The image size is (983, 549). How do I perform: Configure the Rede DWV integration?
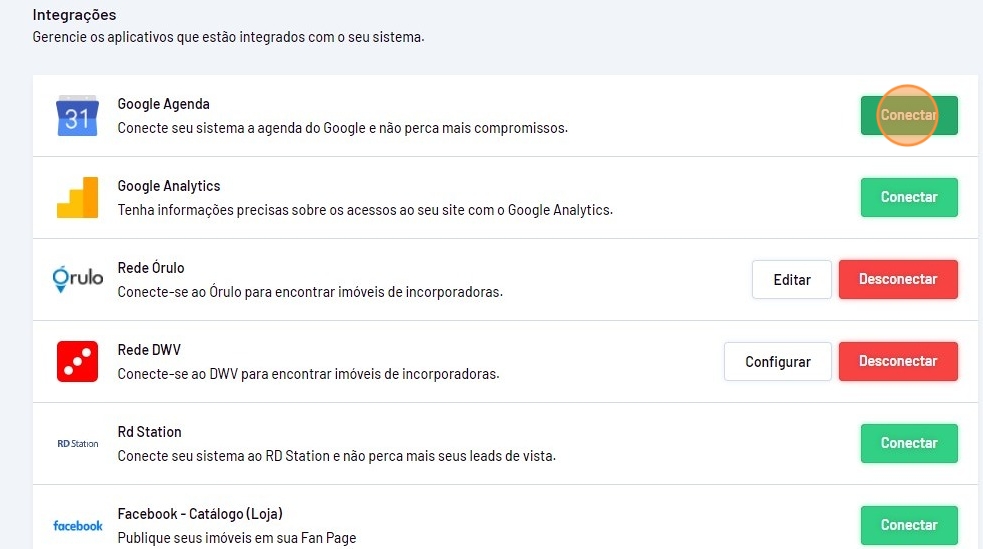tap(777, 361)
